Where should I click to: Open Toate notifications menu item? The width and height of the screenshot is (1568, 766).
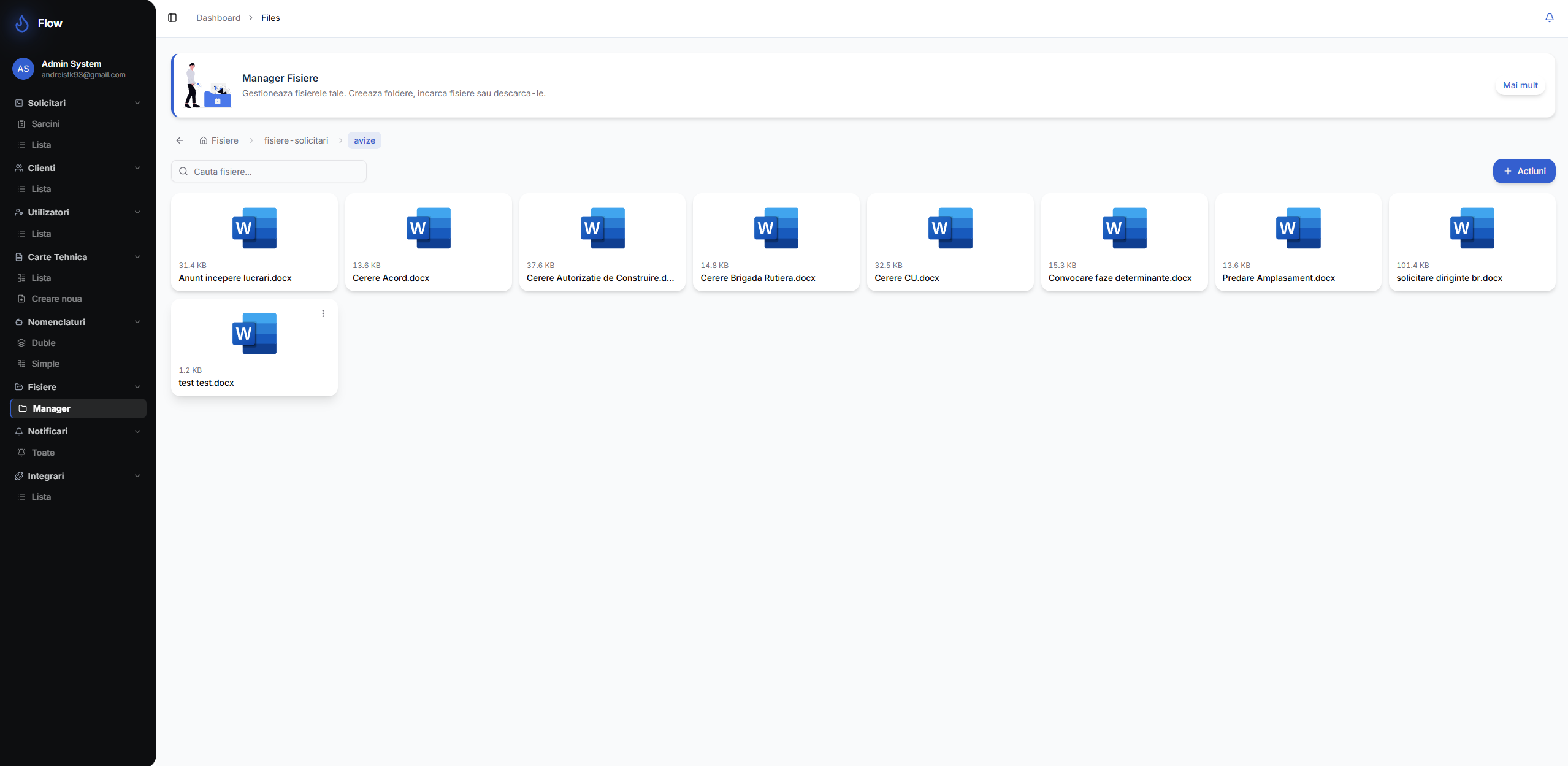coord(43,453)
